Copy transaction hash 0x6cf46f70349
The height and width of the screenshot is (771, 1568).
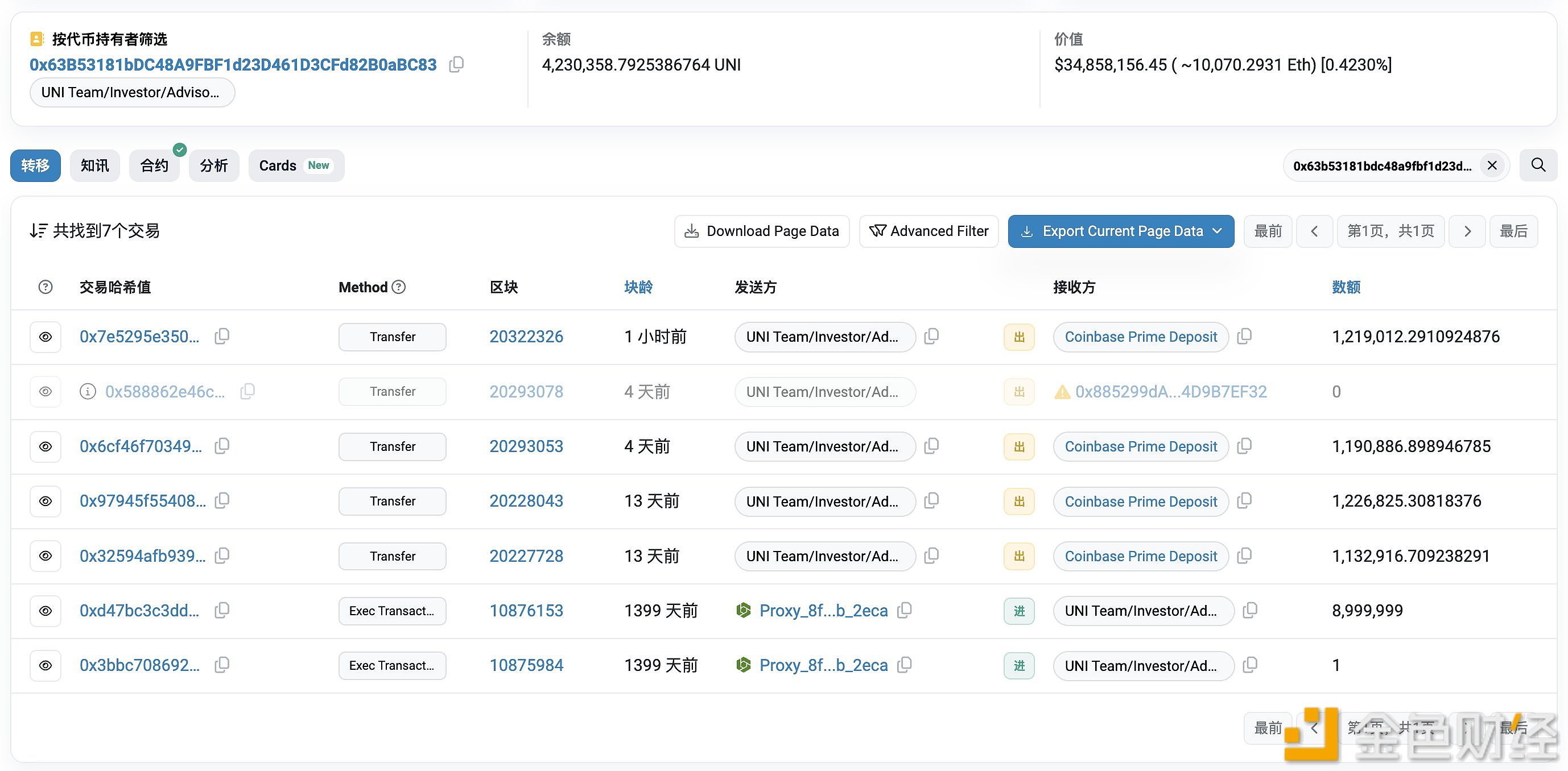222,445
